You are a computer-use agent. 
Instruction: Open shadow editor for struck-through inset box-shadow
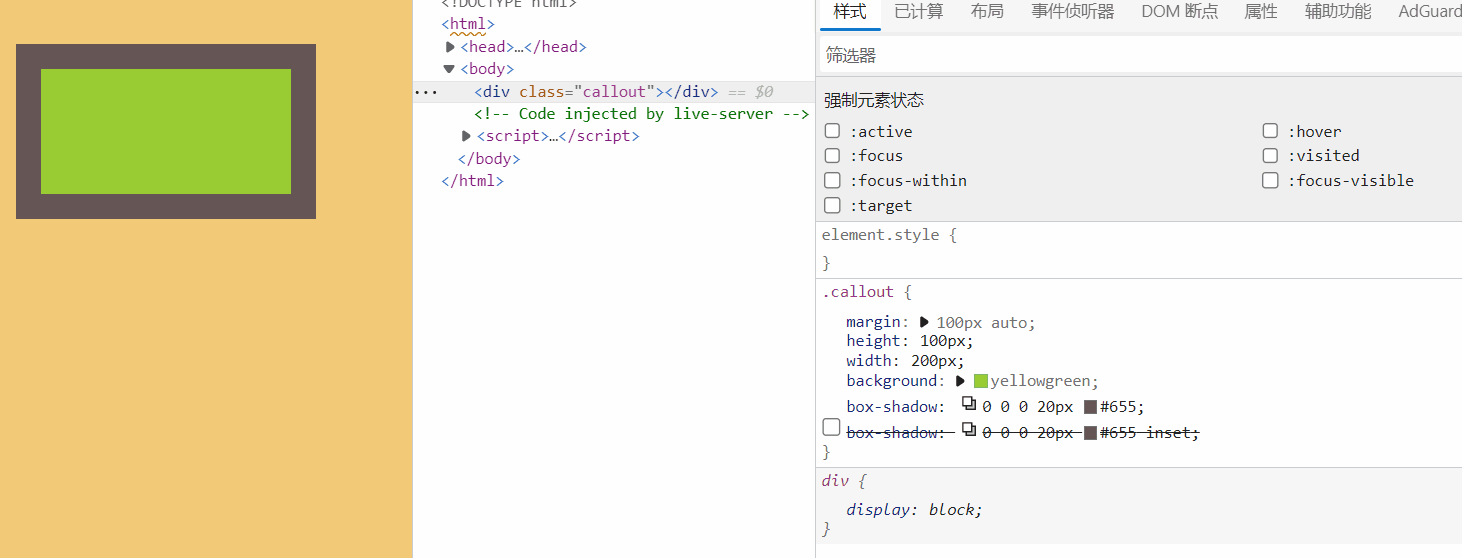click(968, 430)
